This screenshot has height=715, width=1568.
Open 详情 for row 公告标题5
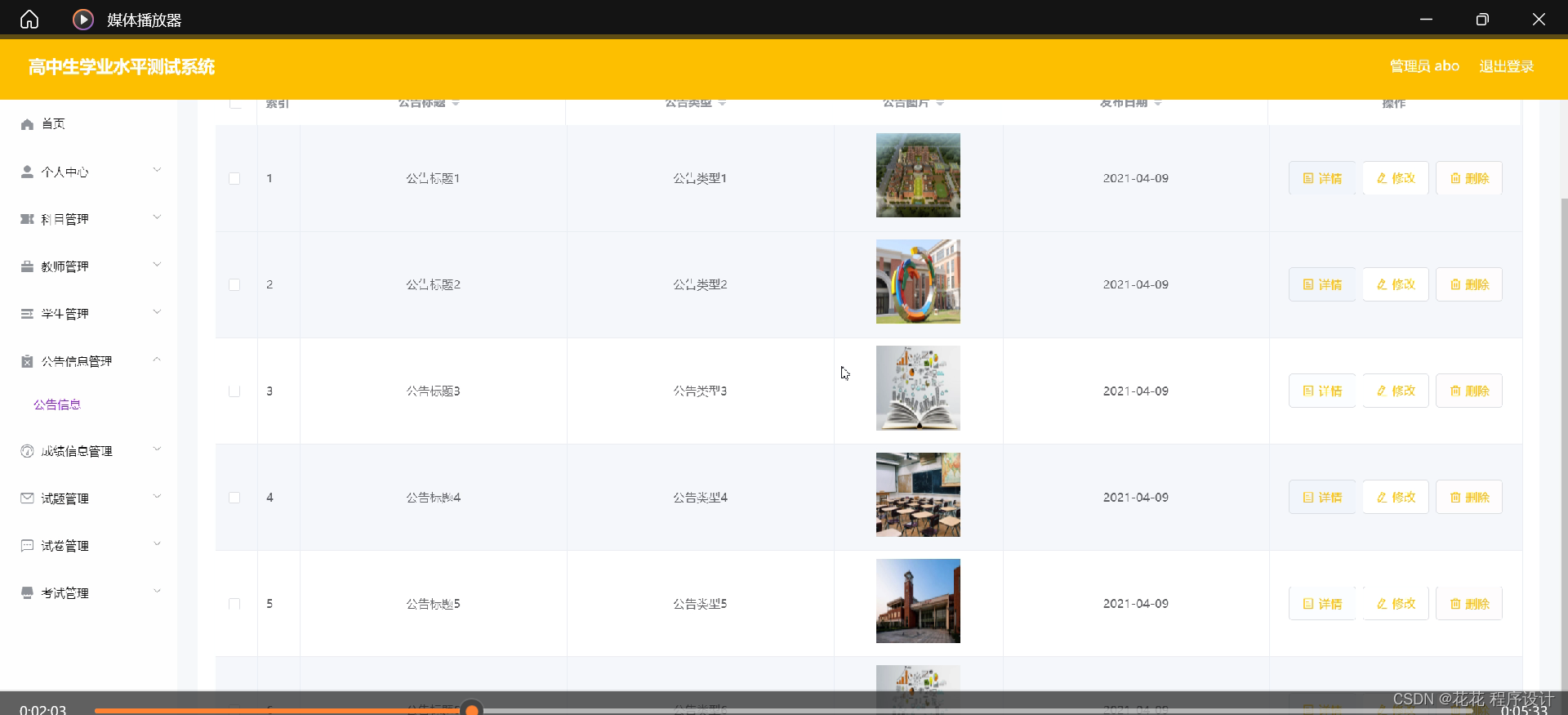tap(1322, 604)
